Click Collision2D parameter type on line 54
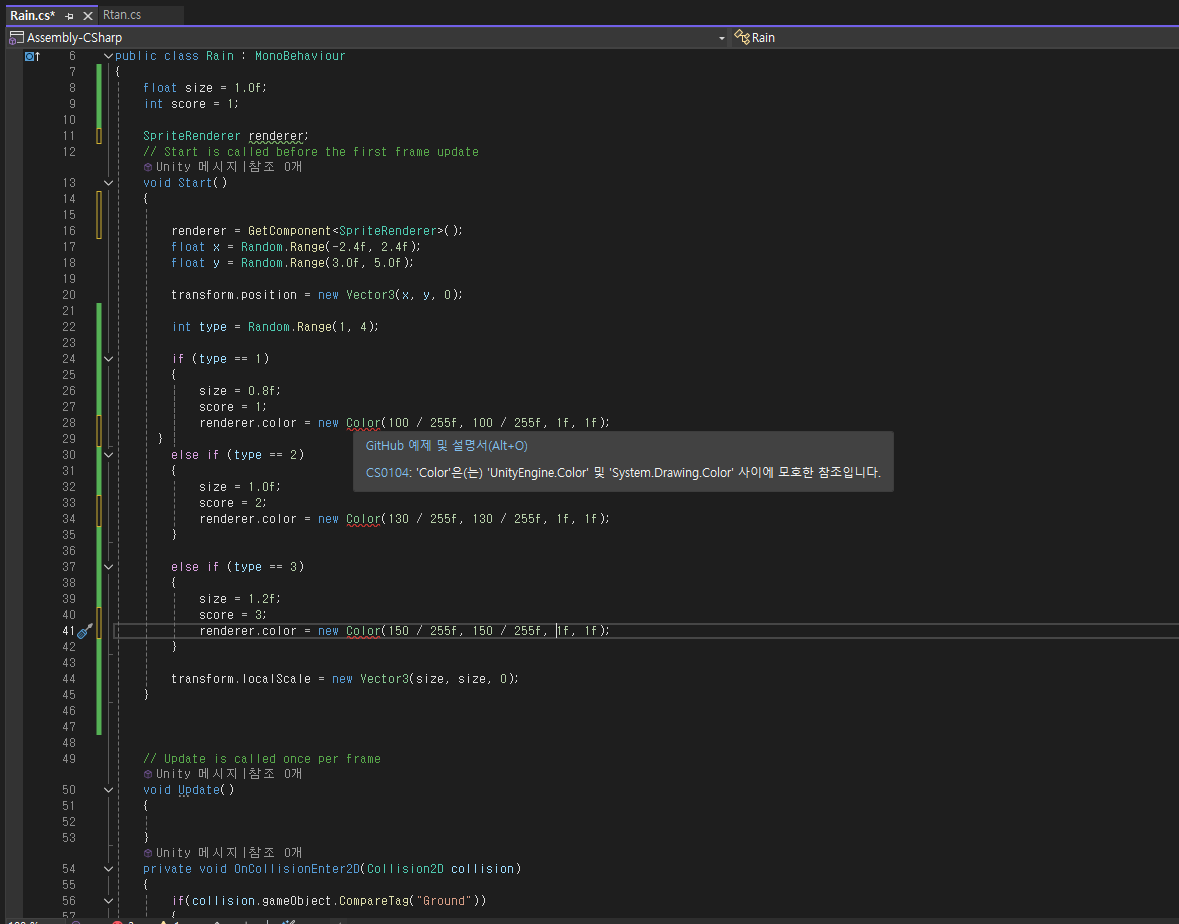 tap(405, 869)
